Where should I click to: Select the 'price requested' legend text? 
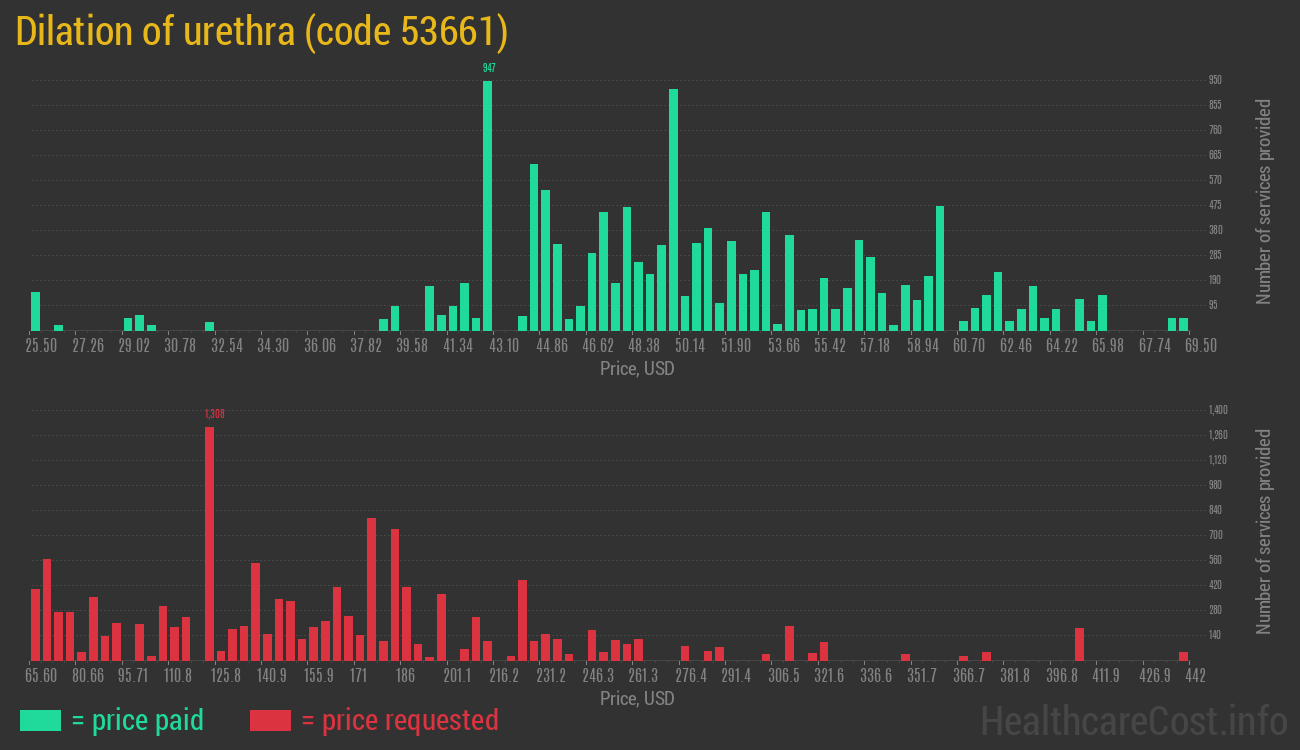click(x=399, y=720)
